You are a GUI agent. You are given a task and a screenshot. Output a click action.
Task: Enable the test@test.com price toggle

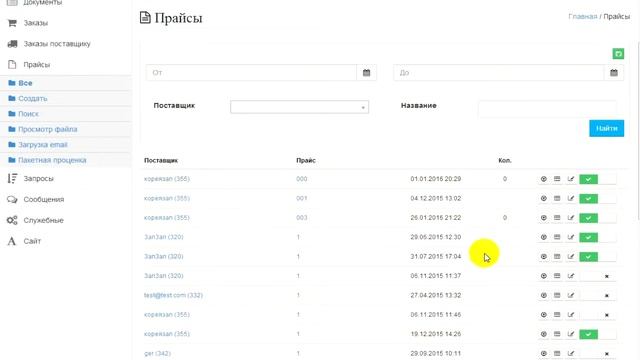point(598,296)
